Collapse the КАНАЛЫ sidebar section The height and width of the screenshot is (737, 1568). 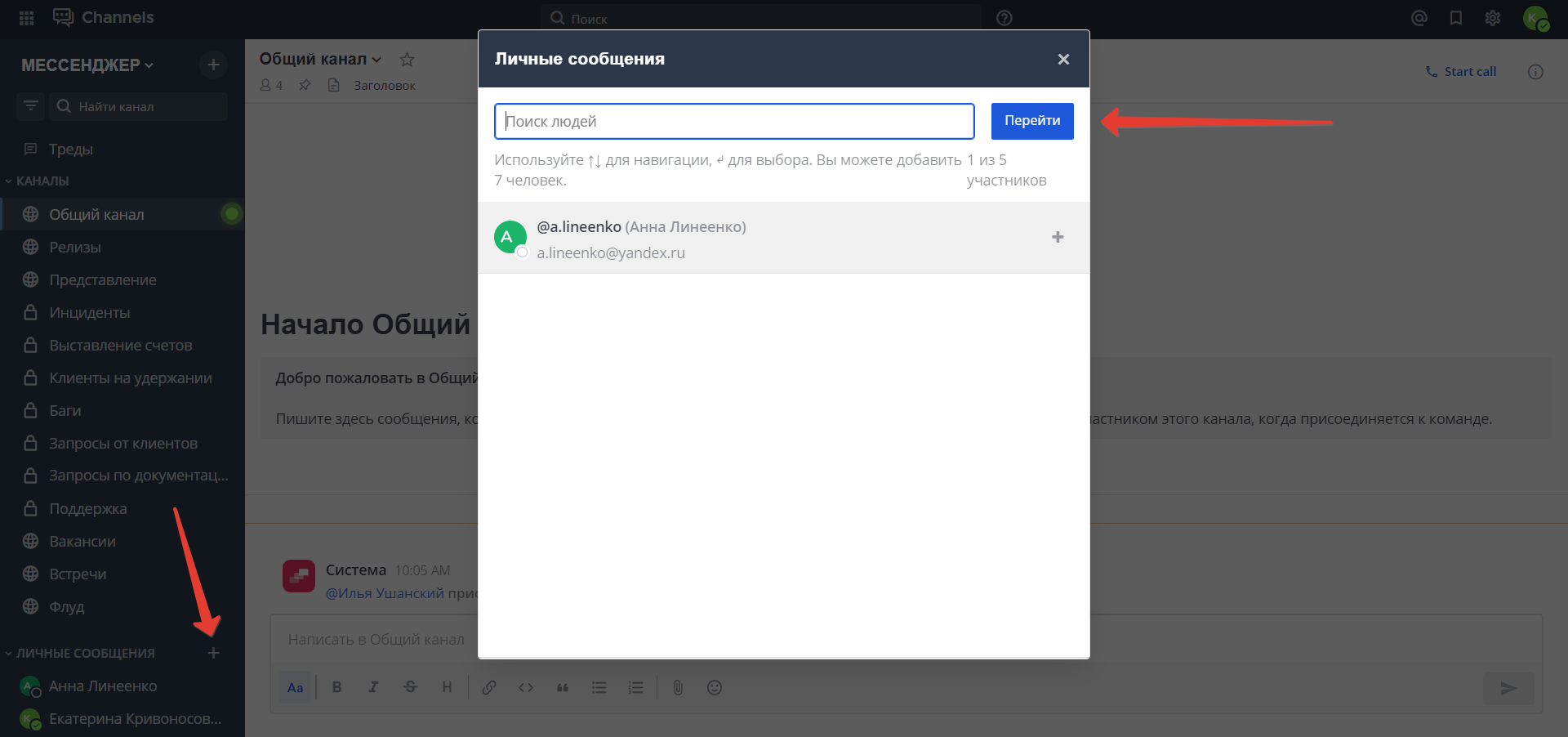coord(37,181)
